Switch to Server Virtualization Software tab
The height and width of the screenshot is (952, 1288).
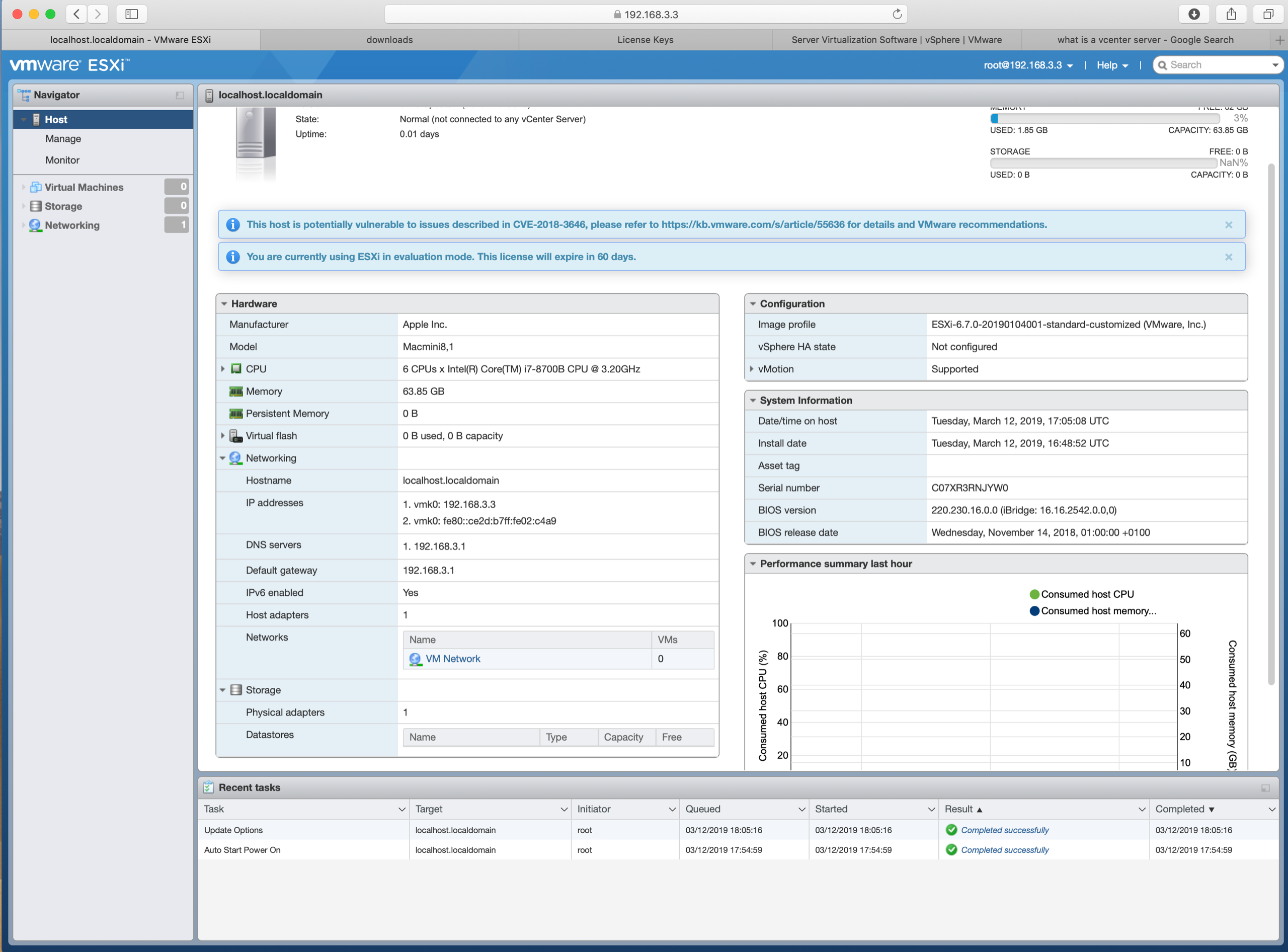tap(897, 40)
